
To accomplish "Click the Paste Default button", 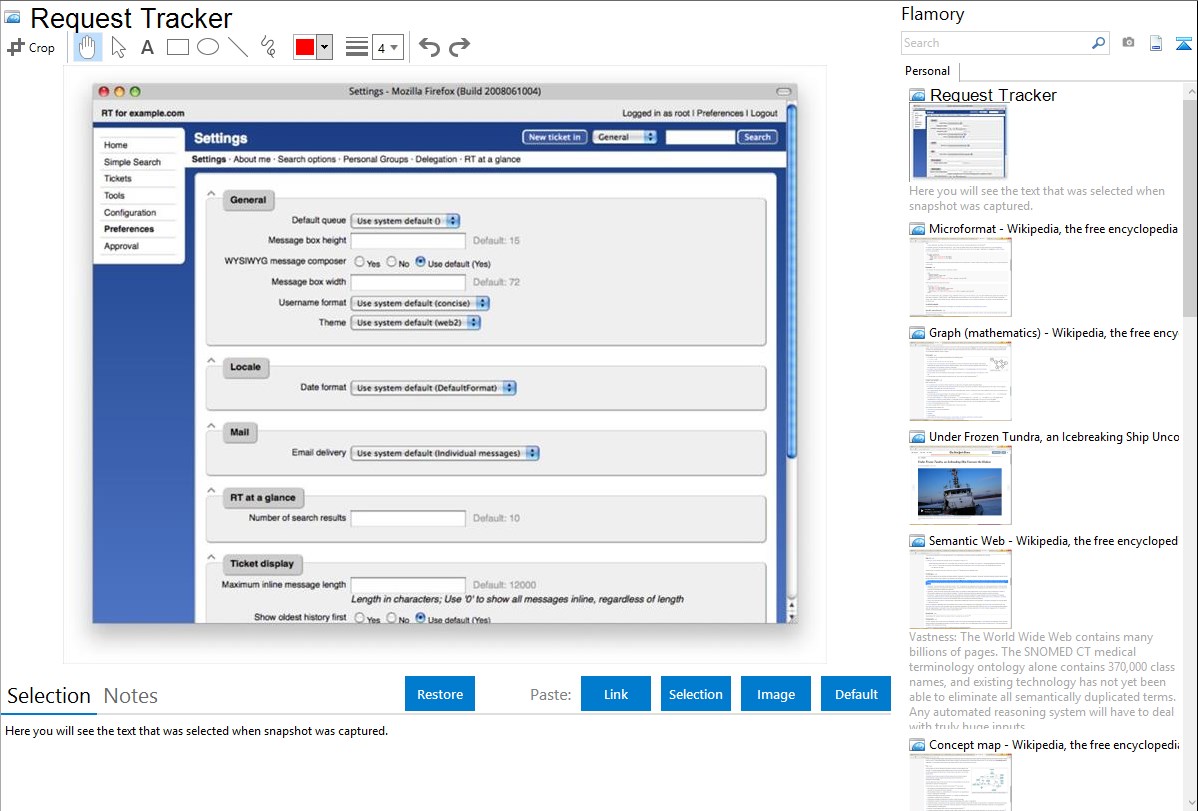I will pyautogui.click(x=856, y=694).
